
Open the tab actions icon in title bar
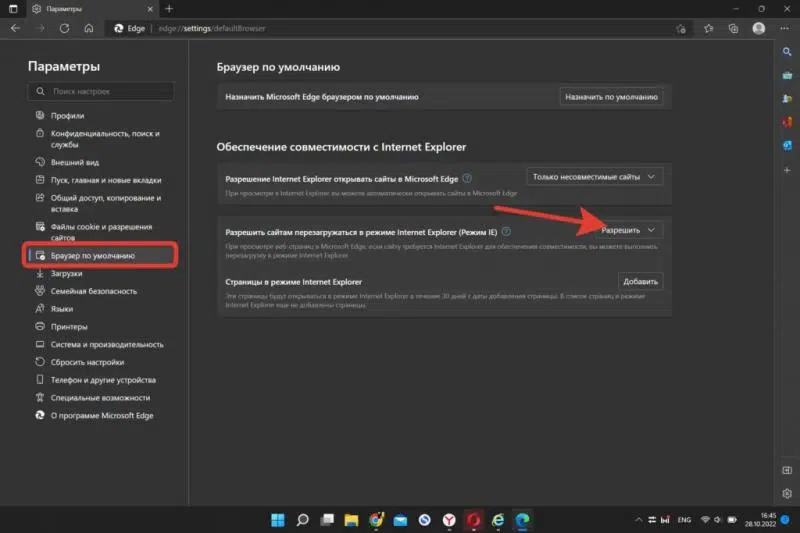coord(13,9)
